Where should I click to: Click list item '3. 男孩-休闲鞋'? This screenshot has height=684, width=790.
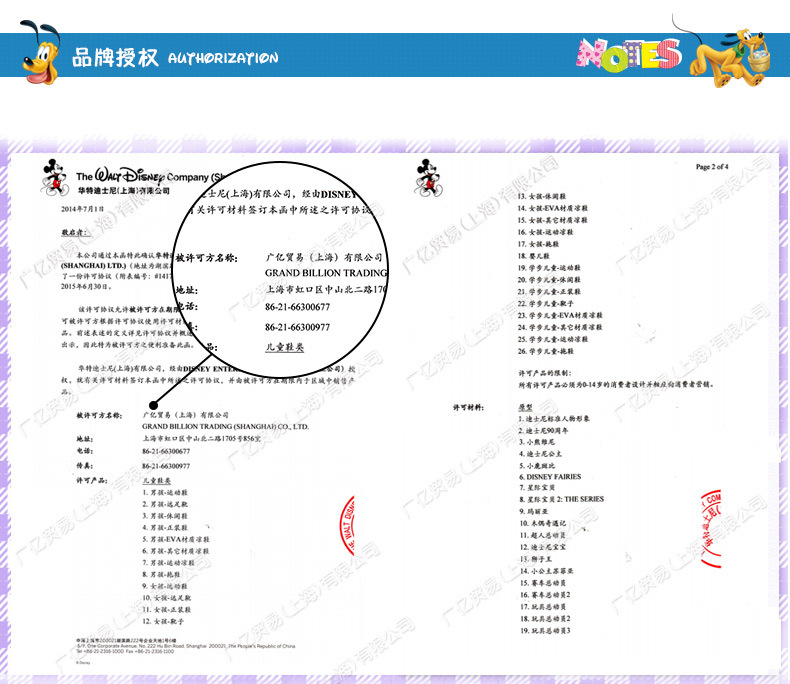(x=164, y=516)
